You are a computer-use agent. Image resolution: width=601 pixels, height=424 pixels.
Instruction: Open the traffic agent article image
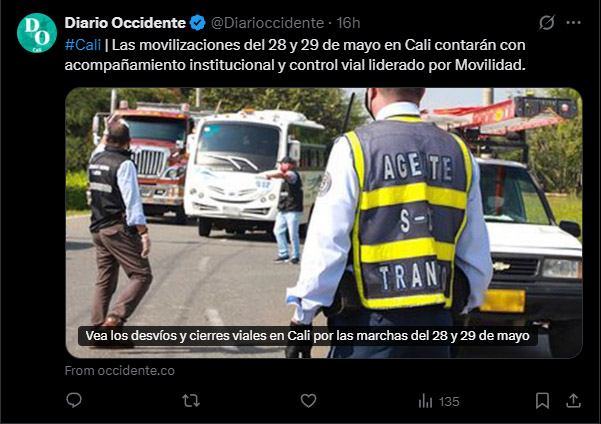coord(323,223)
